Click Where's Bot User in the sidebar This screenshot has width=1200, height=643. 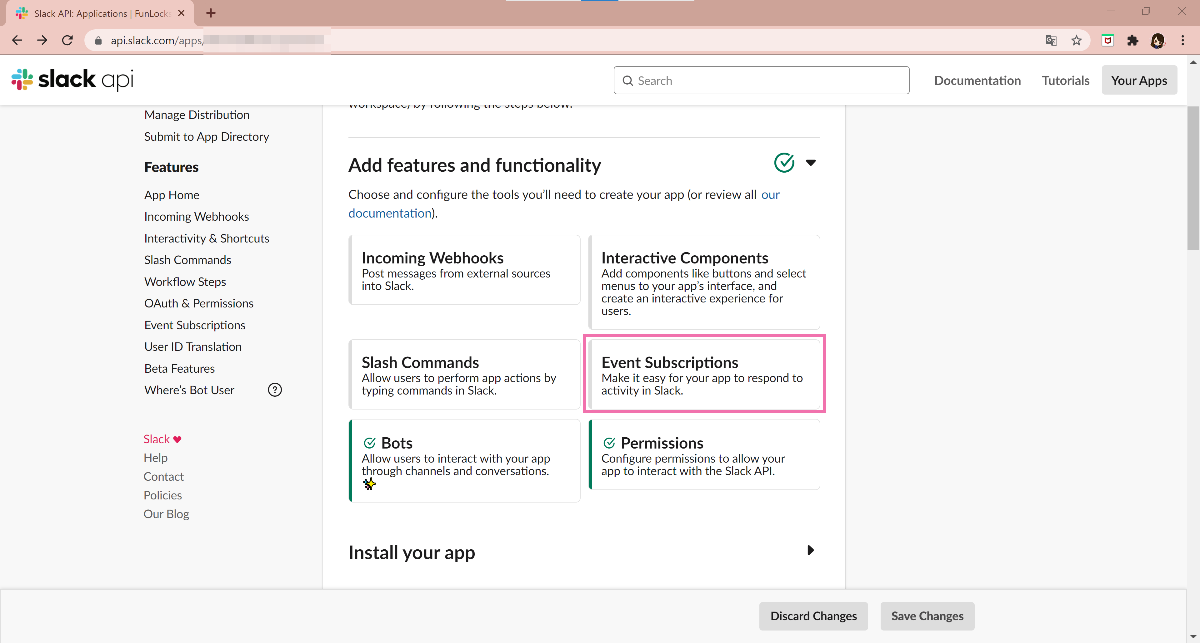tap(189, 390)
